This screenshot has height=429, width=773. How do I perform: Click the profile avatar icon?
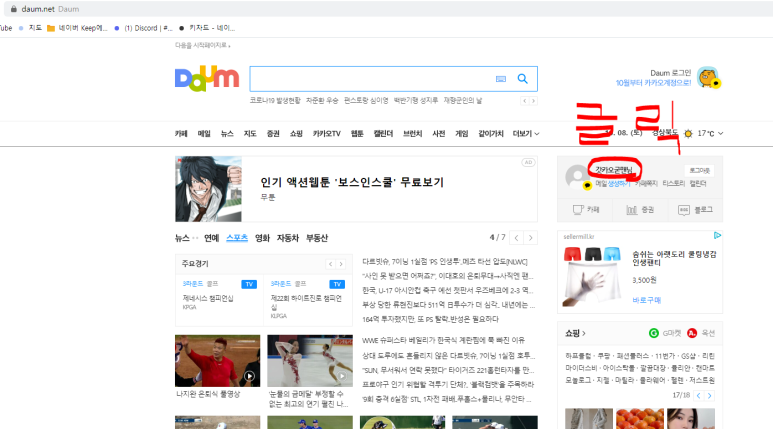point(578,177)
